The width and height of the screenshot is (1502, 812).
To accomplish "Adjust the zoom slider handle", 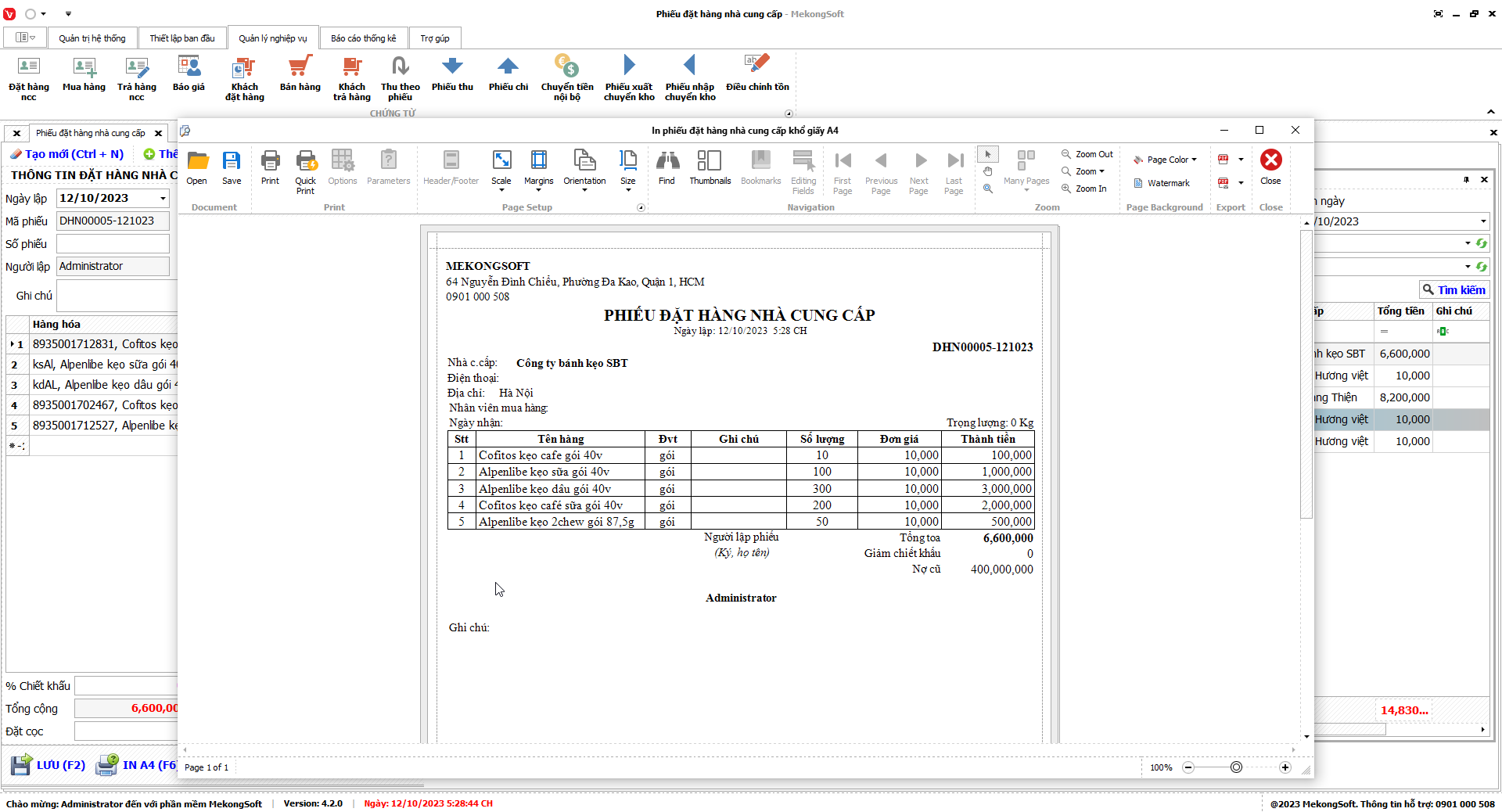I will 1236,767.
